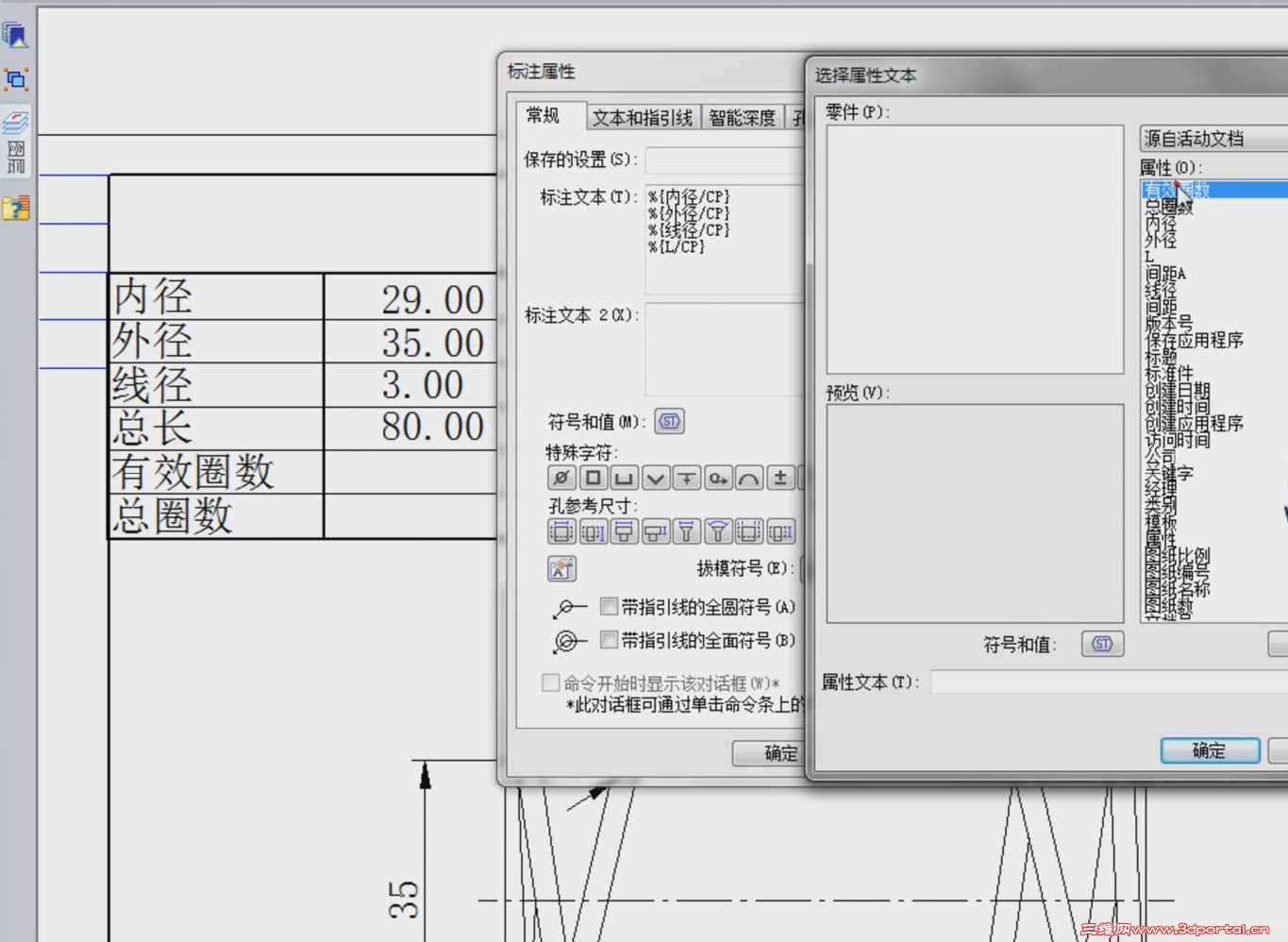Click the 35.00 value in the table

[x=433, y=343]
